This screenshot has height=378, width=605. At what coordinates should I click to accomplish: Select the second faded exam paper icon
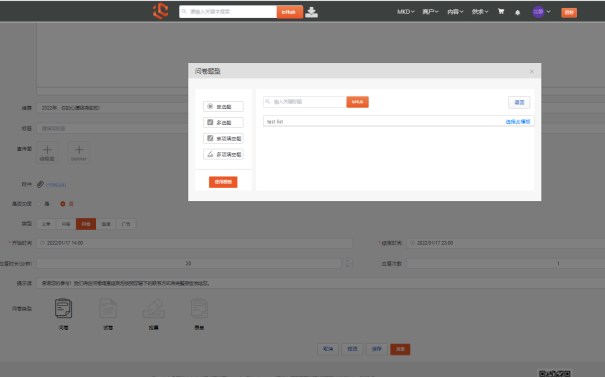tap(108, 308)
